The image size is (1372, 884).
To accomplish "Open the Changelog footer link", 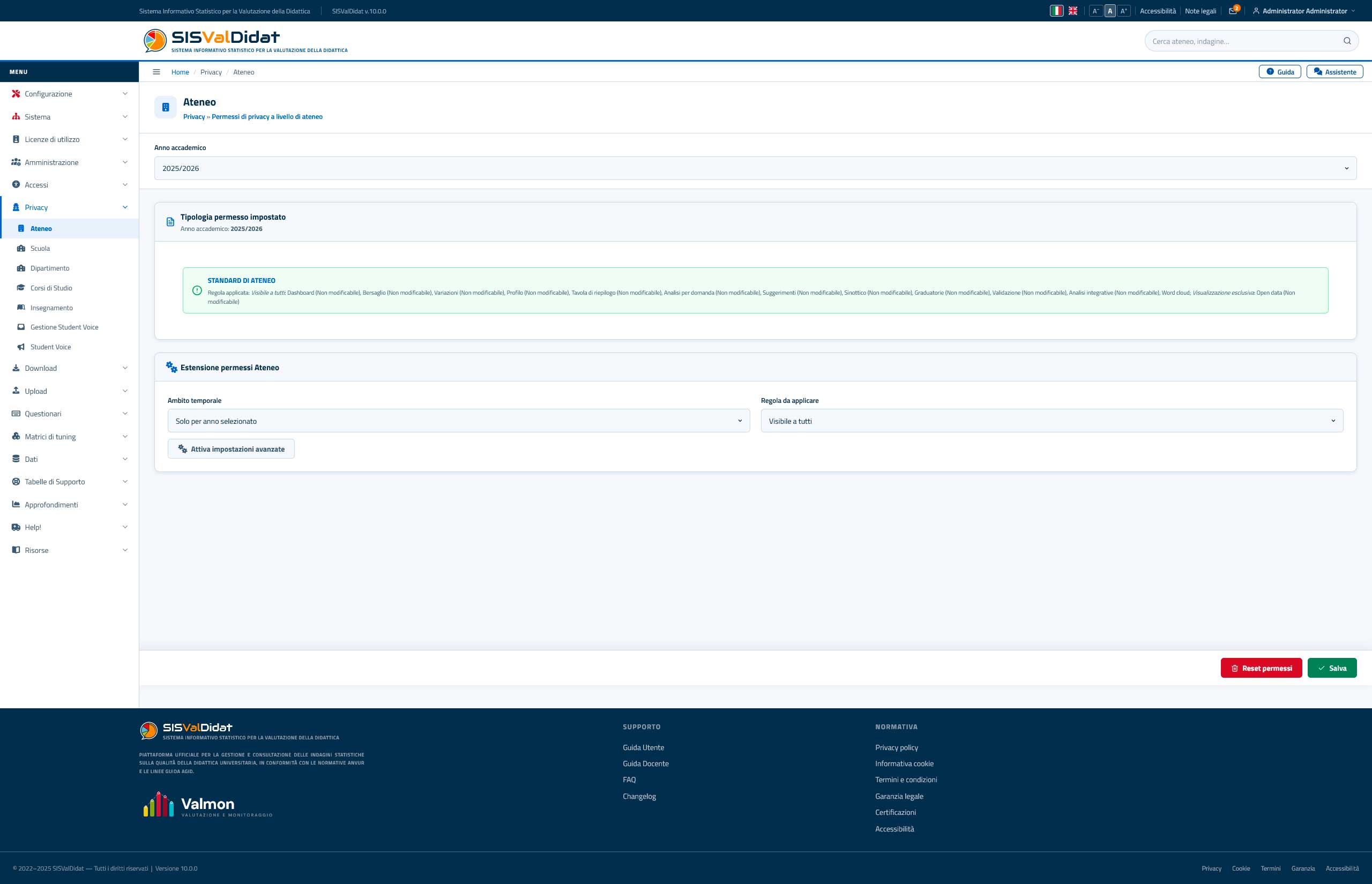I will point(639,796).
